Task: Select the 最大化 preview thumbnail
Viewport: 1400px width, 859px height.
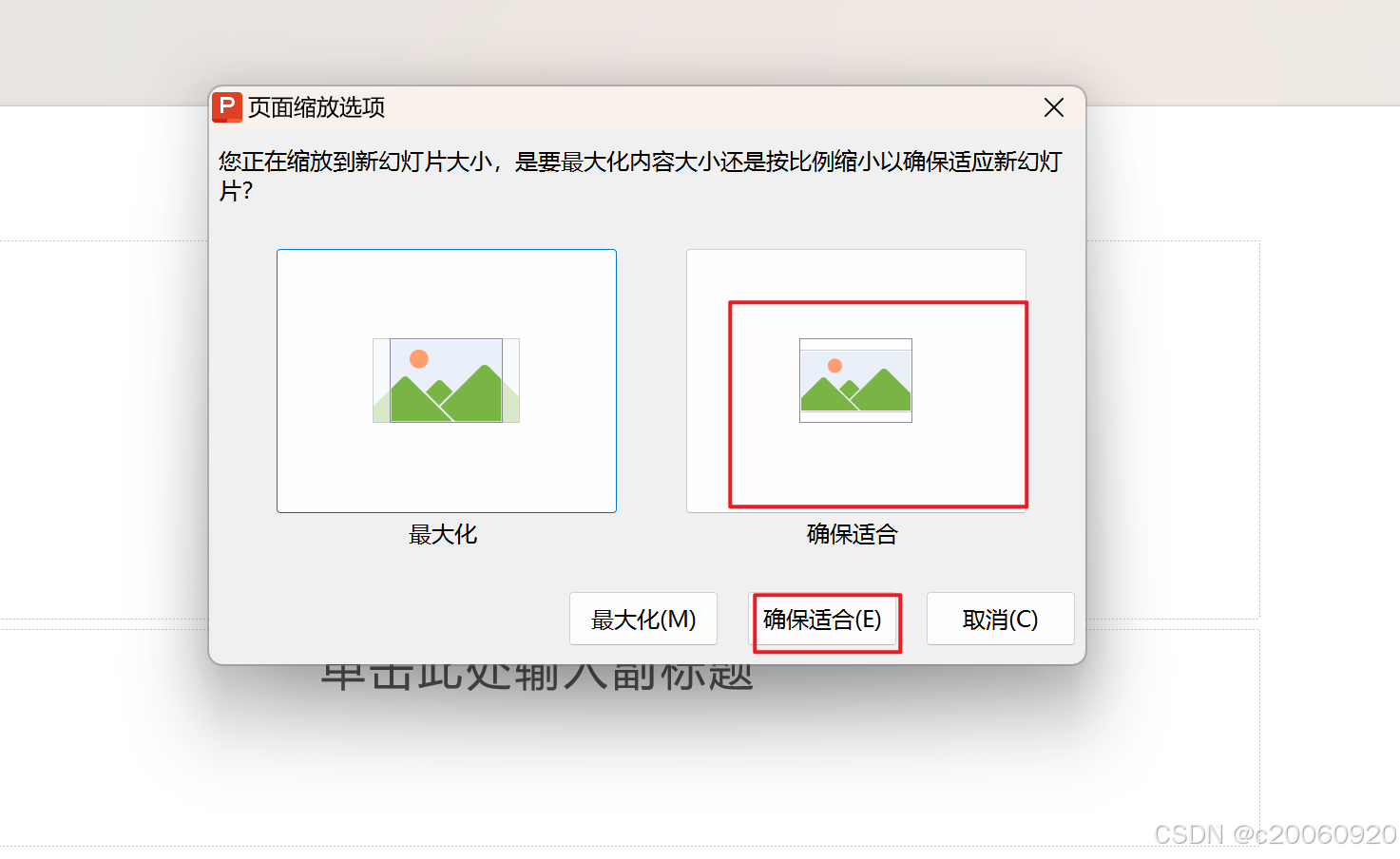Action: [447, 381]
